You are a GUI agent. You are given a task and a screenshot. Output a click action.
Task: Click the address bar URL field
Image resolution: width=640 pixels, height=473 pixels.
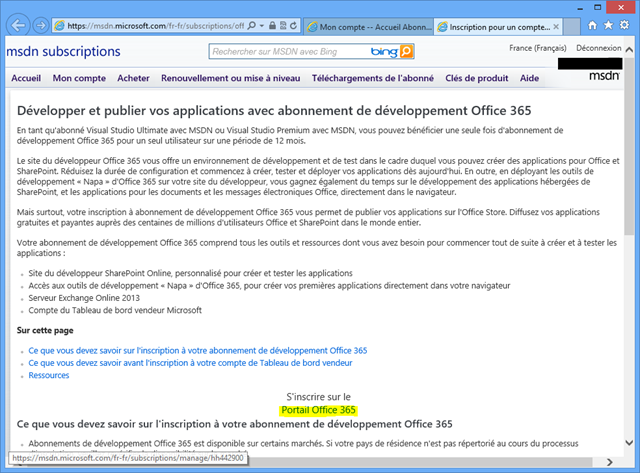pyautogui.click(x=156, y=26)
